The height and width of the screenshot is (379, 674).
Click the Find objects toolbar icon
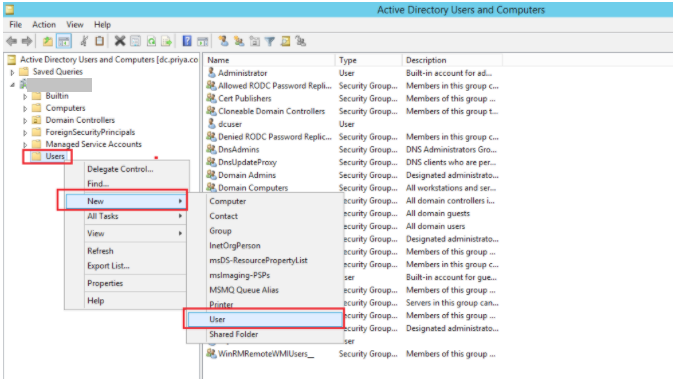pos(285,41)
